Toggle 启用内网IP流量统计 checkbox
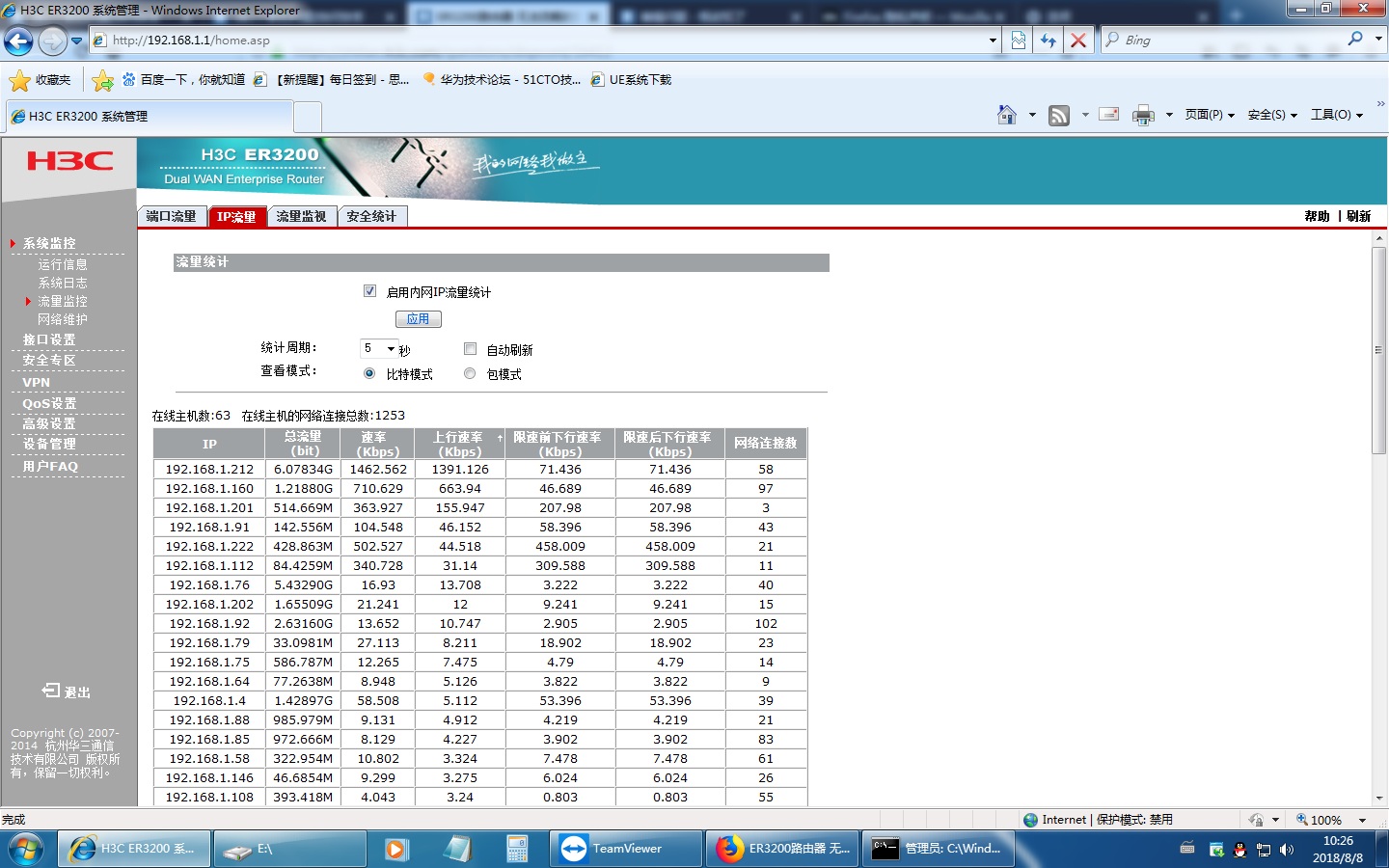 point(369,291)
